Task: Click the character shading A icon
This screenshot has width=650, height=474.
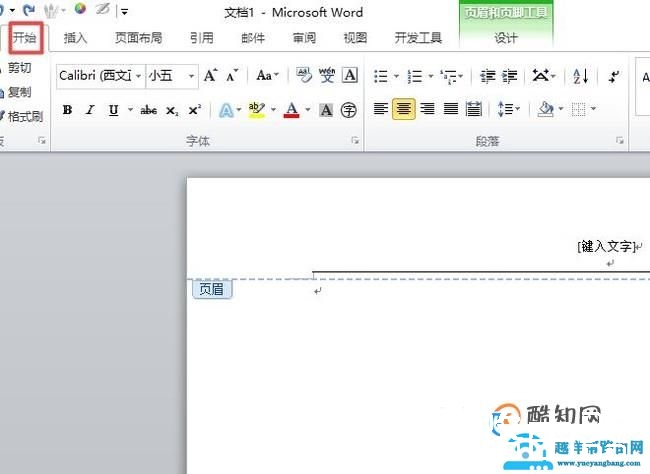Action: click(x=326, y=110)
